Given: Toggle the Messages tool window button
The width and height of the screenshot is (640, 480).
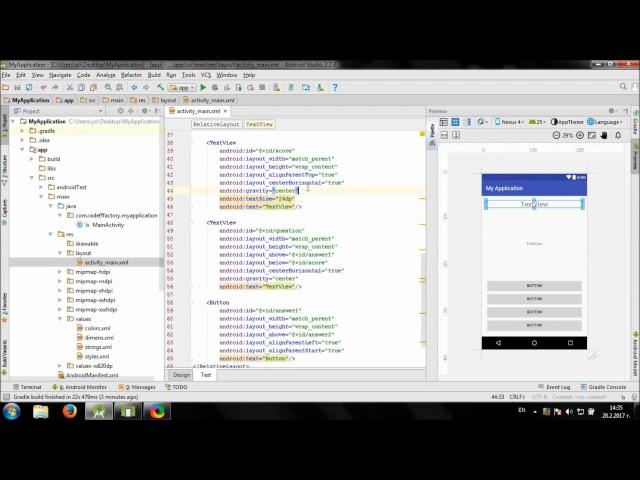Looking at the screenshot, I should 137,387.
